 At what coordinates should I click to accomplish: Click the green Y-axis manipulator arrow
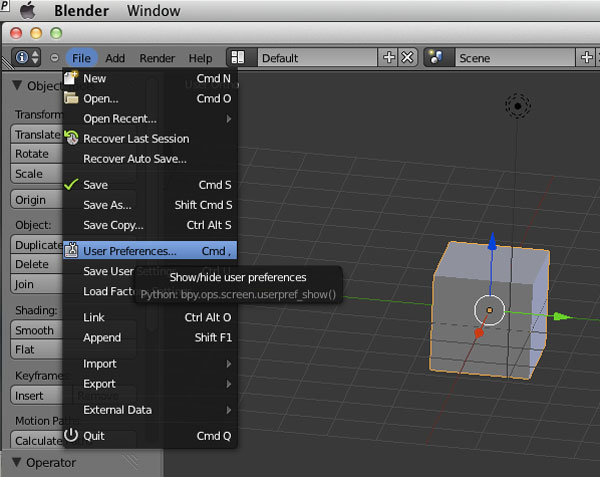562,316
